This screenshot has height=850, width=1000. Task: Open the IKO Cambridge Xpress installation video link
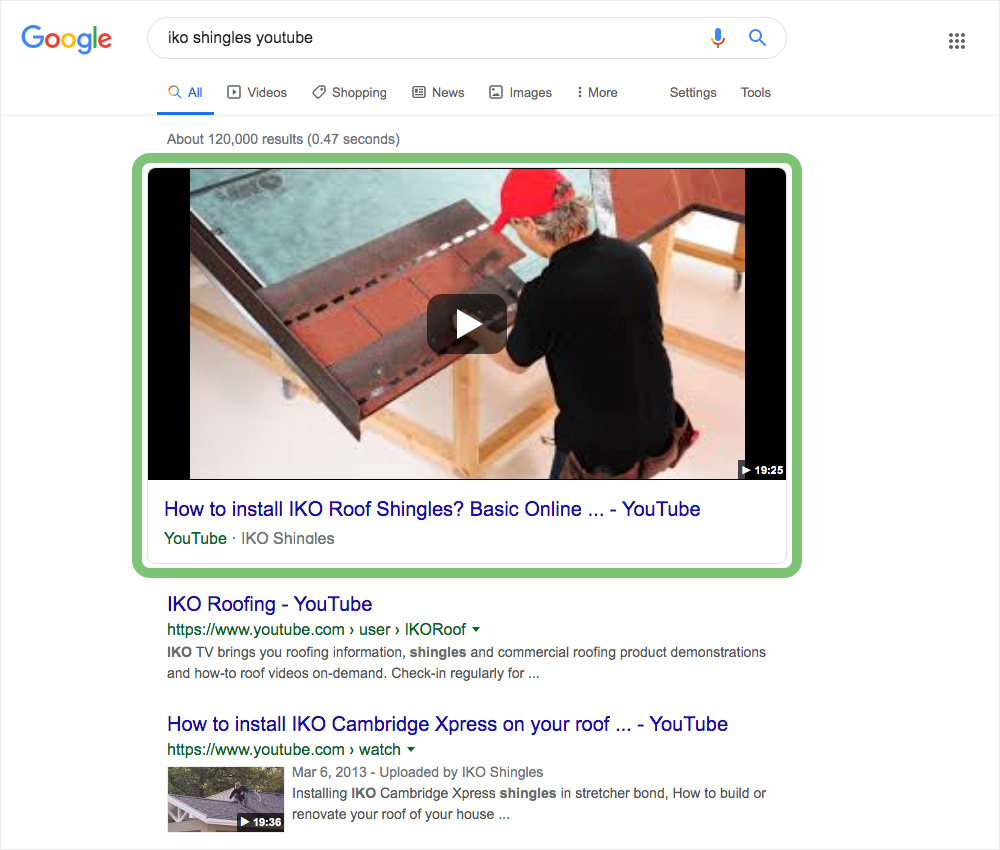[x=447, y=724]
